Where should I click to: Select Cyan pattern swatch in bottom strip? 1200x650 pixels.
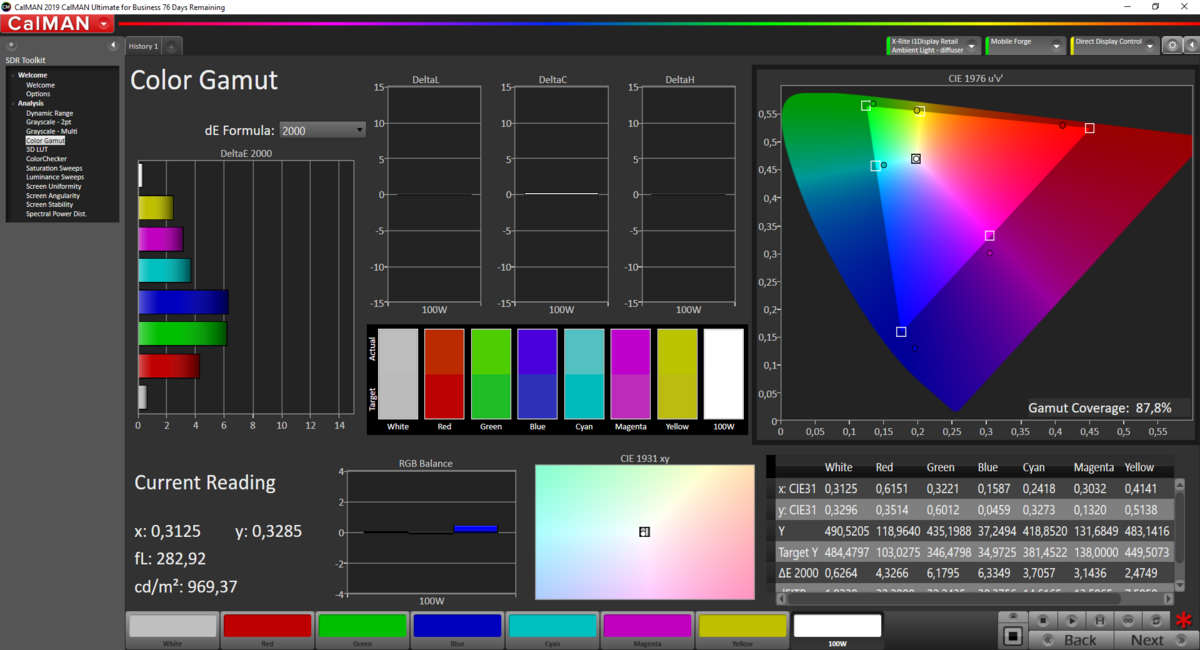click(552, 629)
